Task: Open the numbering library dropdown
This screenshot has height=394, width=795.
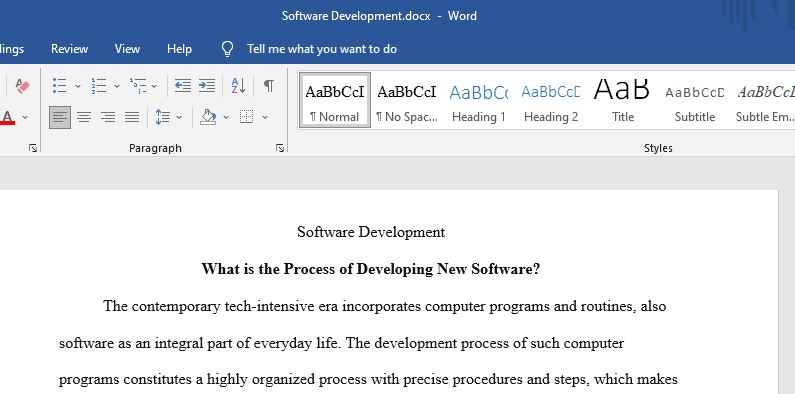Action: click(x=117, y=86)
